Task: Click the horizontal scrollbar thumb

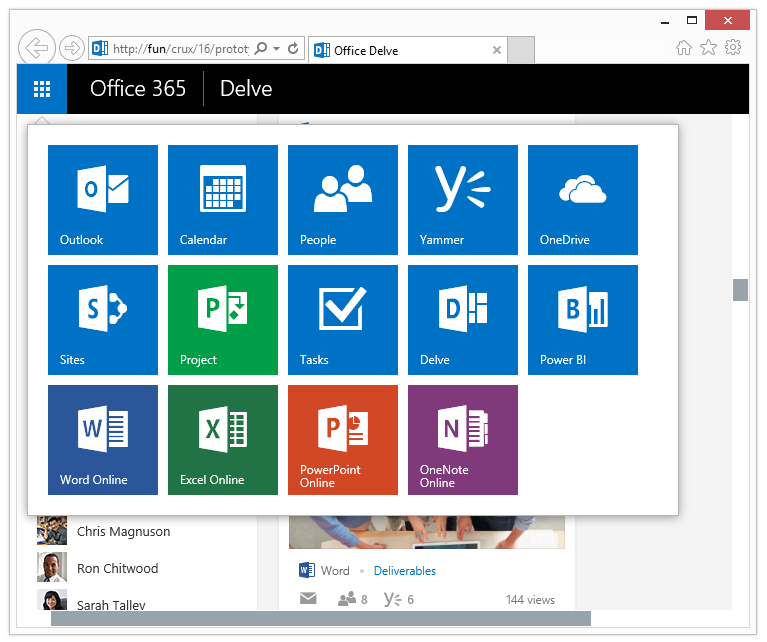Action: (321, 618)
